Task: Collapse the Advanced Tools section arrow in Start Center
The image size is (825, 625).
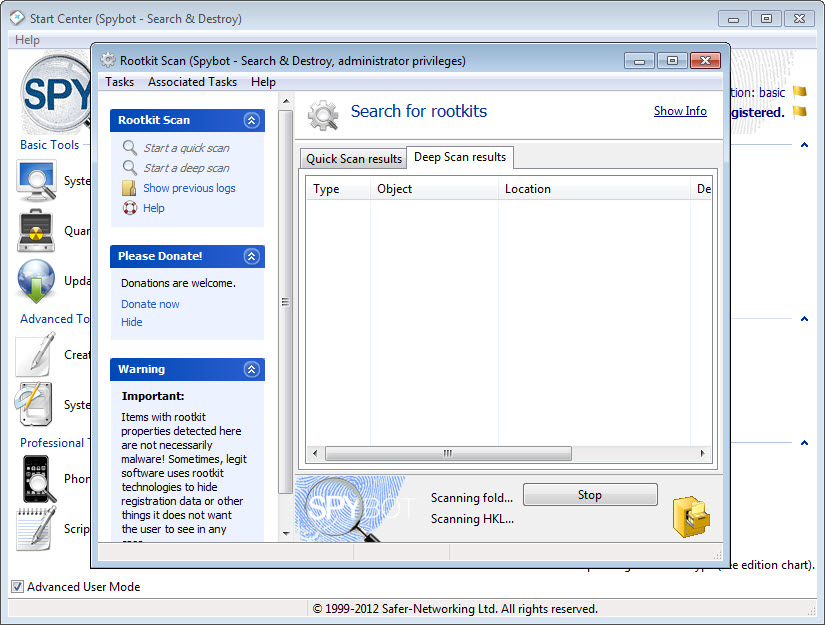Action: [x=804, y=319]
